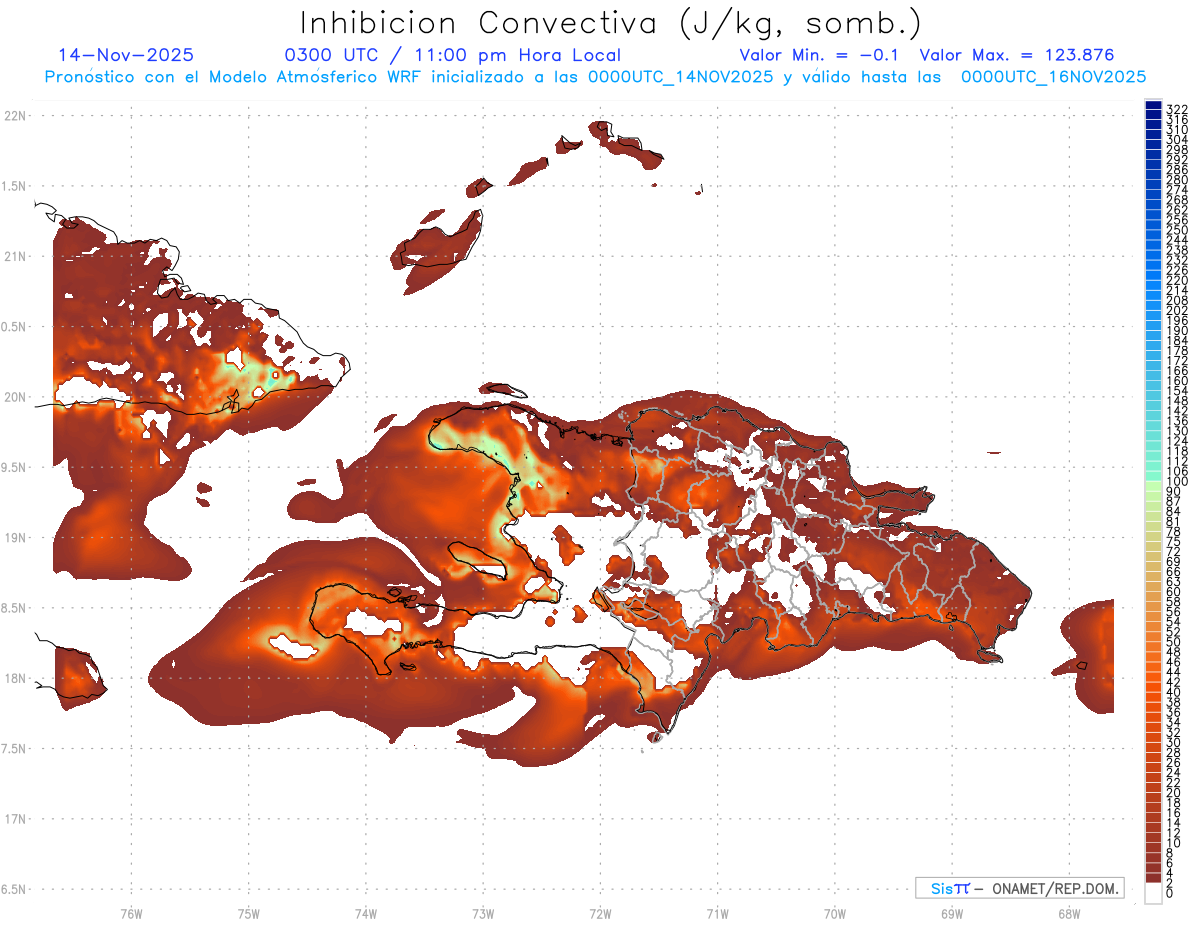This screenshot has width=1200, height=927.
Task: Click the '0' color scale label
Action: [x=1171, y=893]
